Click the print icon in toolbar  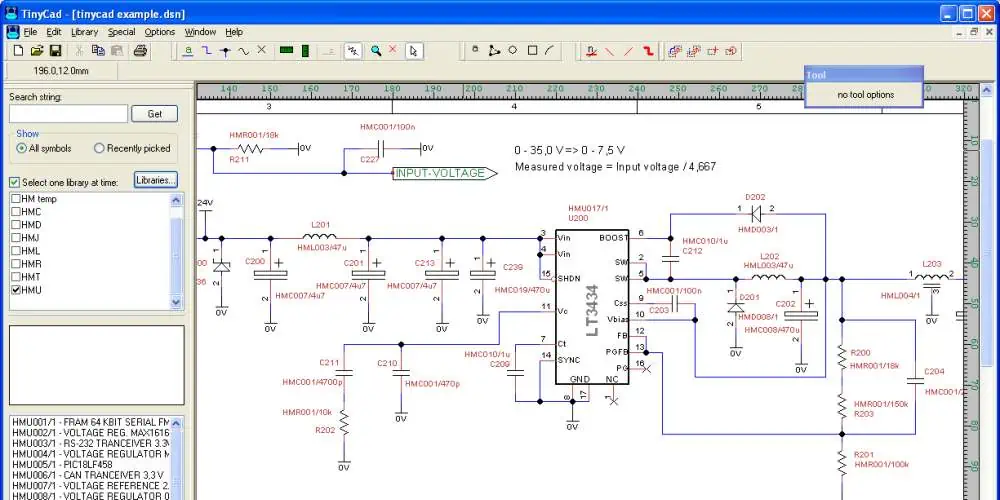tap(141, 50)
